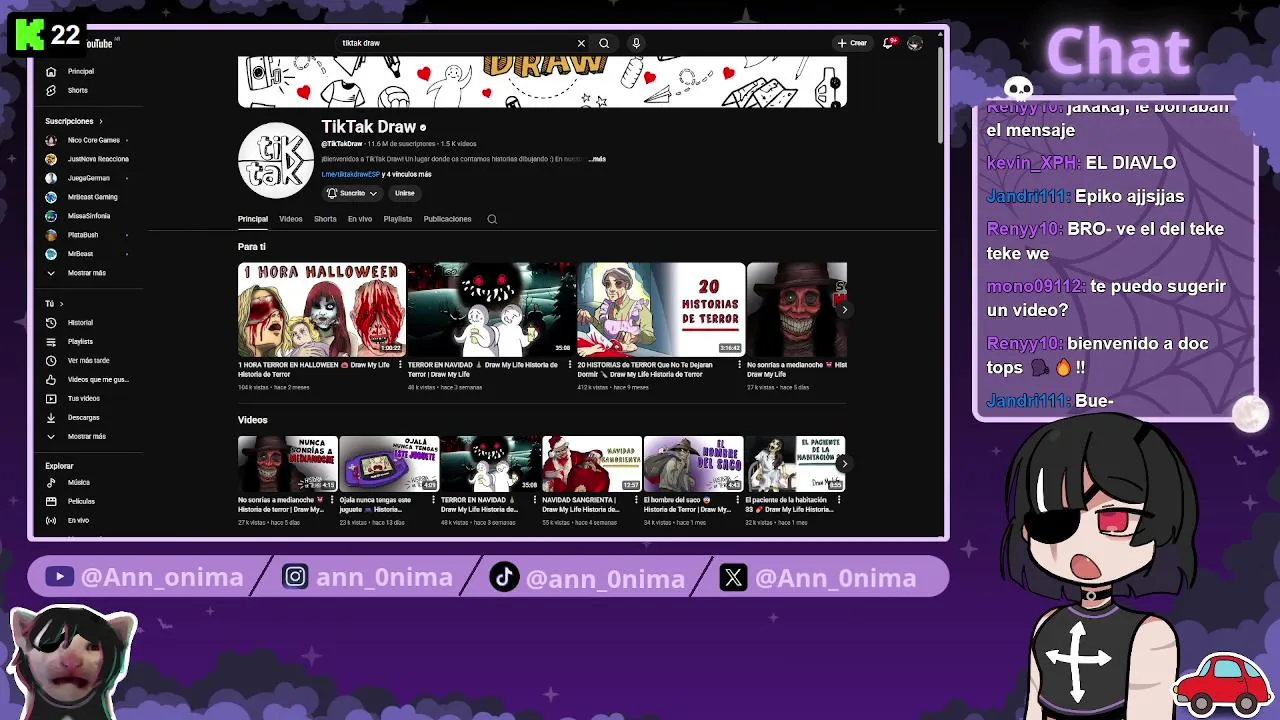1280x720 pixels.
Task: Open the Principal home icon in sidebar
Action: (51, 71)
